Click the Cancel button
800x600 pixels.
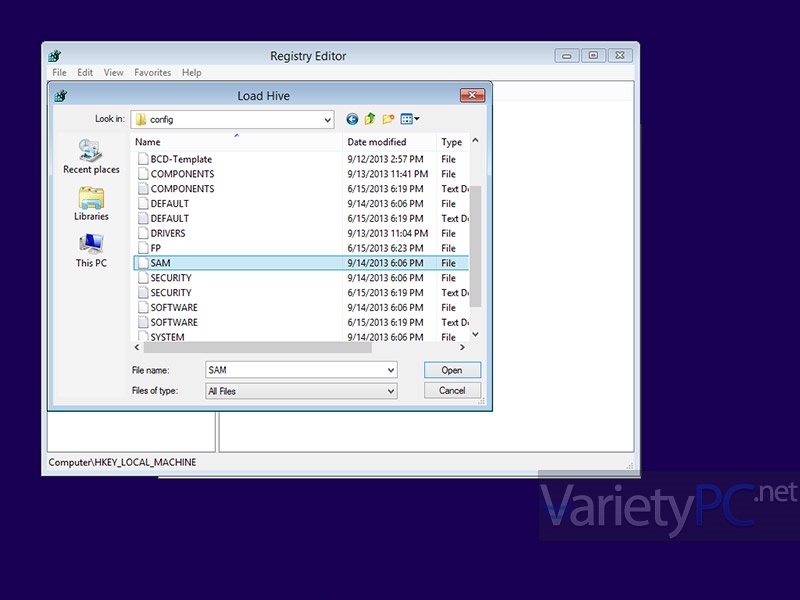click(452, 390)
